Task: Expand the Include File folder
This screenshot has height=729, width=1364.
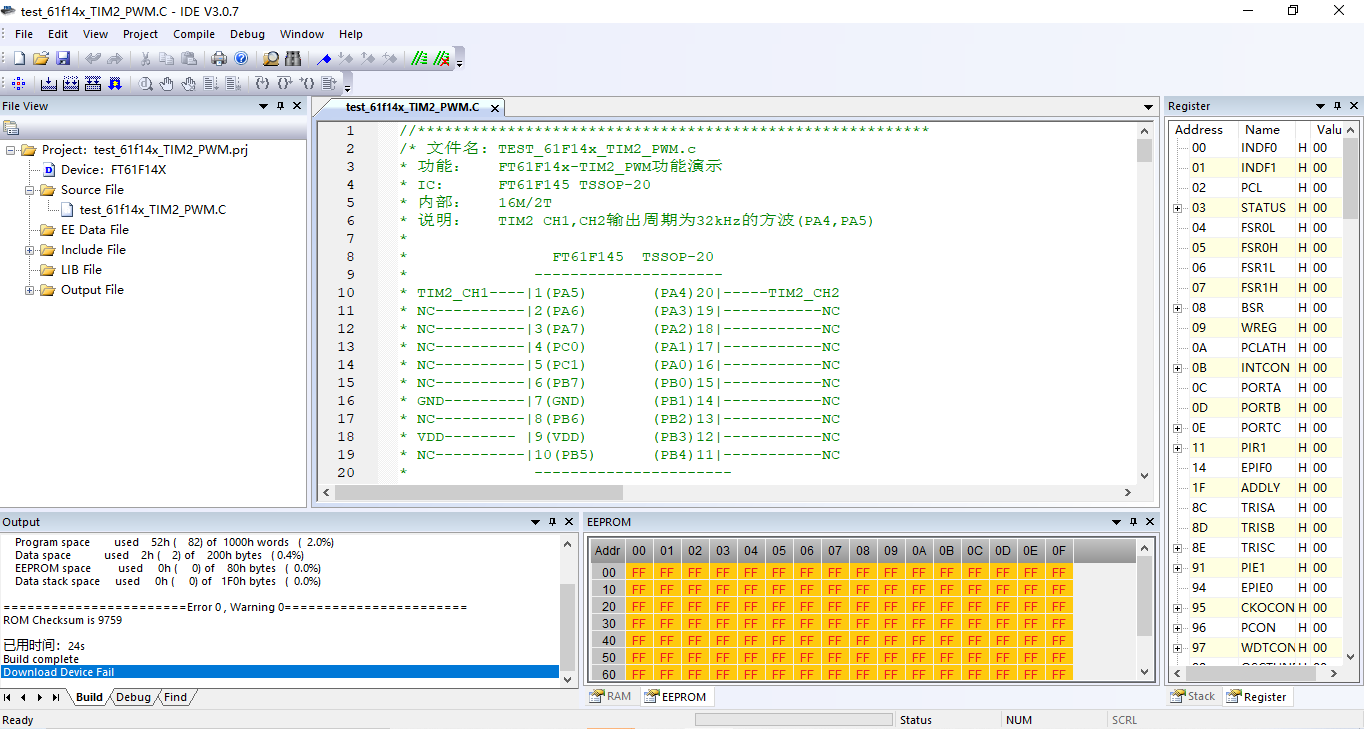Action: click(x=30, y=250)
